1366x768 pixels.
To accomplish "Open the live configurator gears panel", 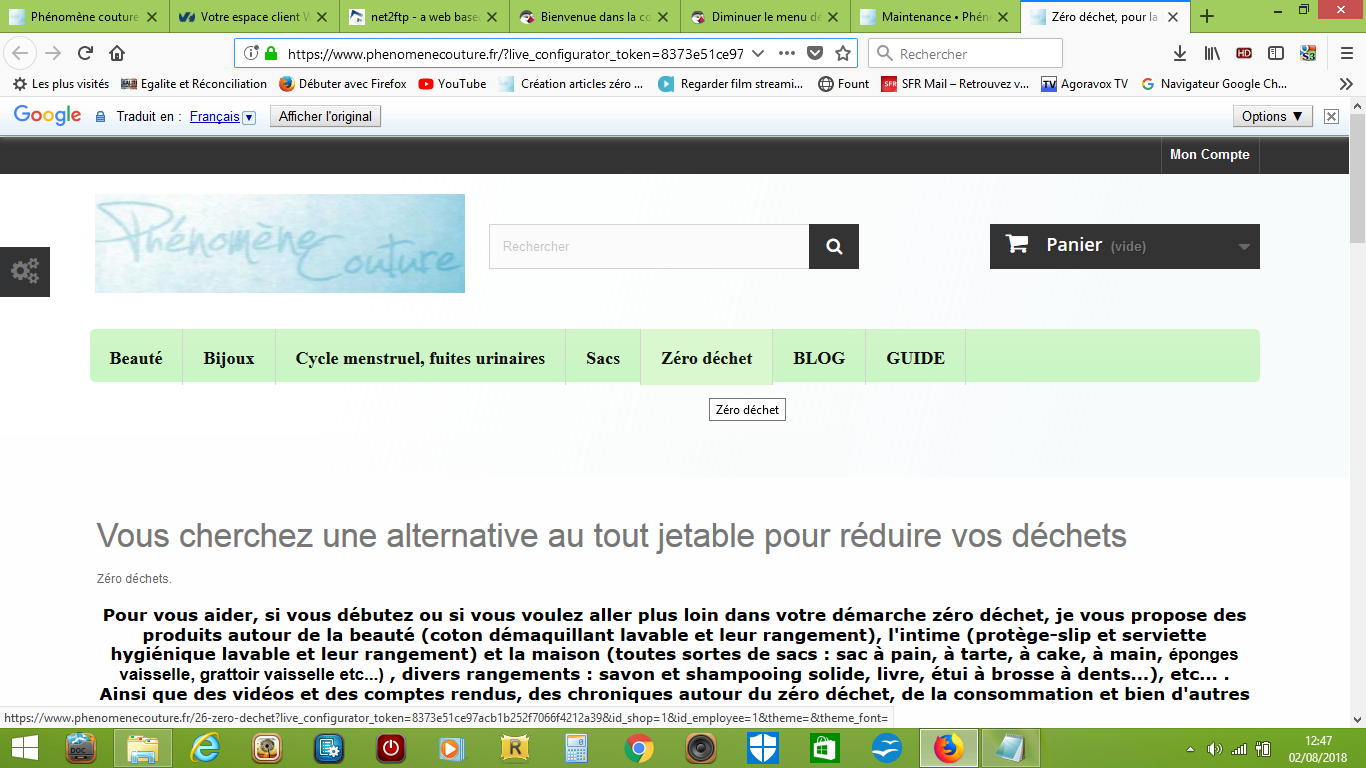I will (x=25, y=271).
